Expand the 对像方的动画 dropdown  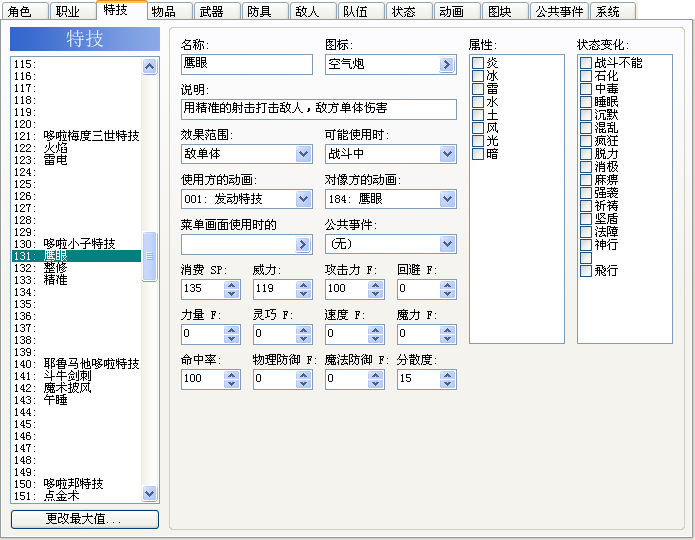(x=448, y=199)
